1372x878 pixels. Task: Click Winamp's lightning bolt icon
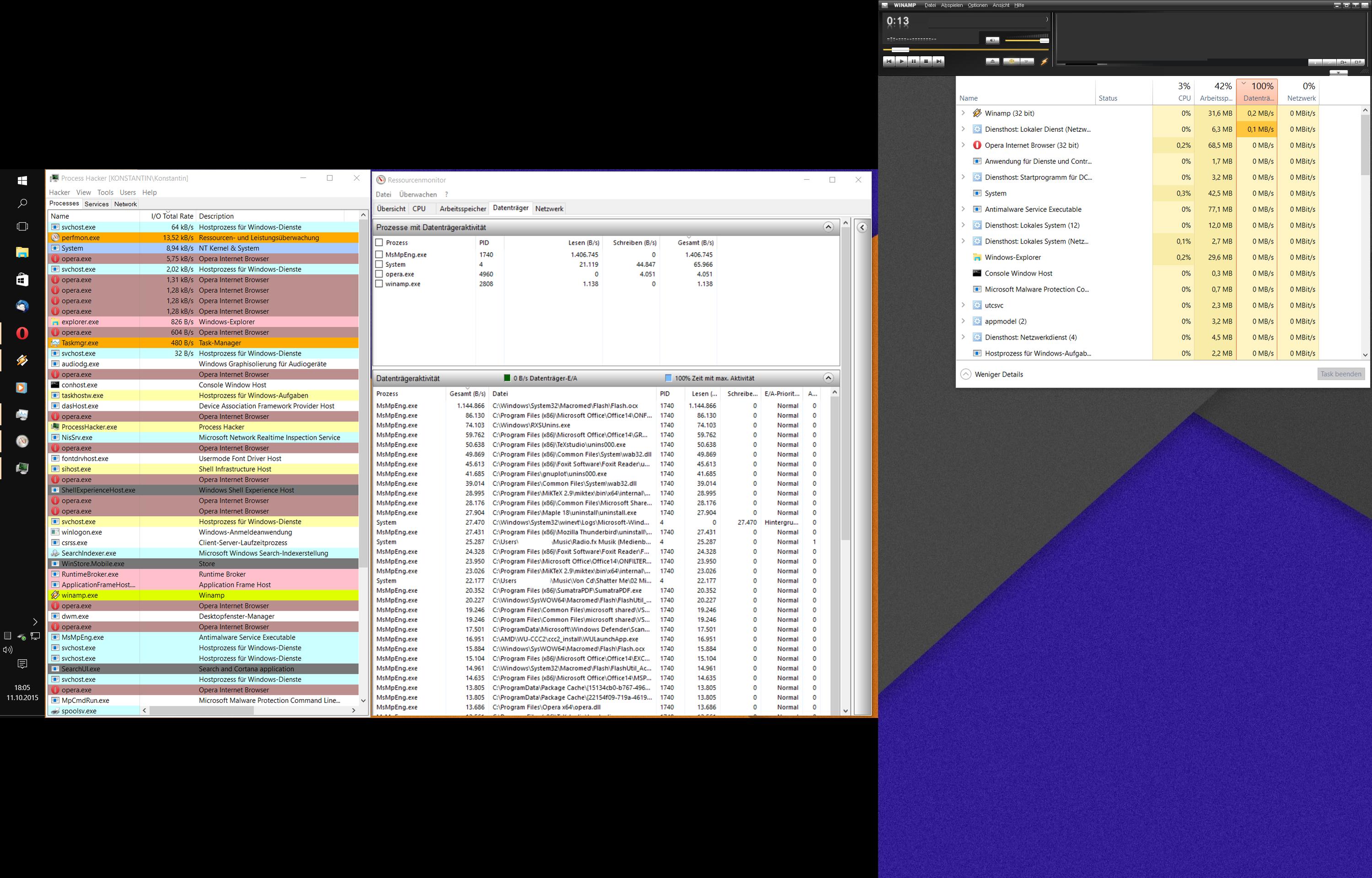[x=1044, y=62]
